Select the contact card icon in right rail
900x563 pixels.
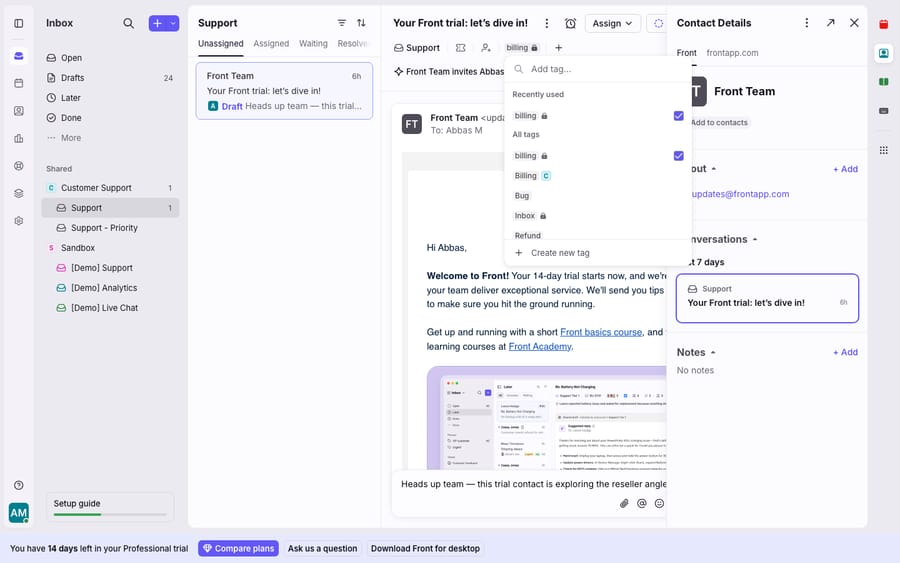coord(883,53)
